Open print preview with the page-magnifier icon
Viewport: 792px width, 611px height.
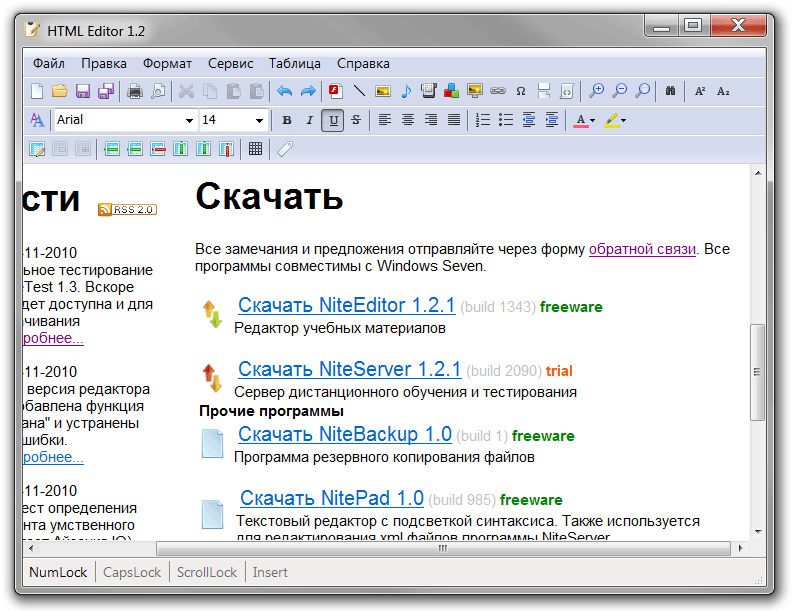click(158, 91)
